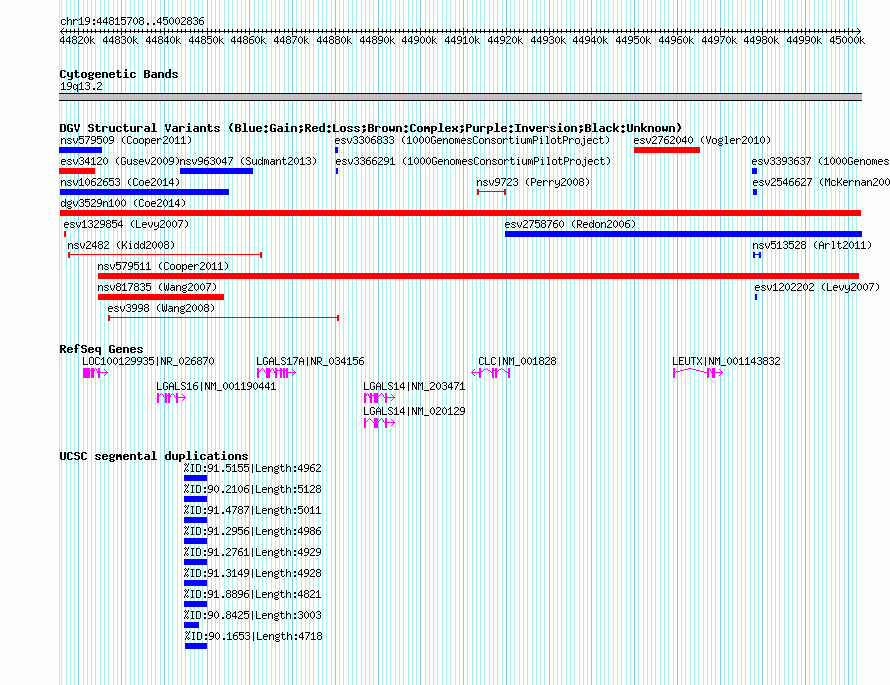Select the blue esv2758760 variant bar
The width and height of the screenshot is (890, 685).
[683, 234]
